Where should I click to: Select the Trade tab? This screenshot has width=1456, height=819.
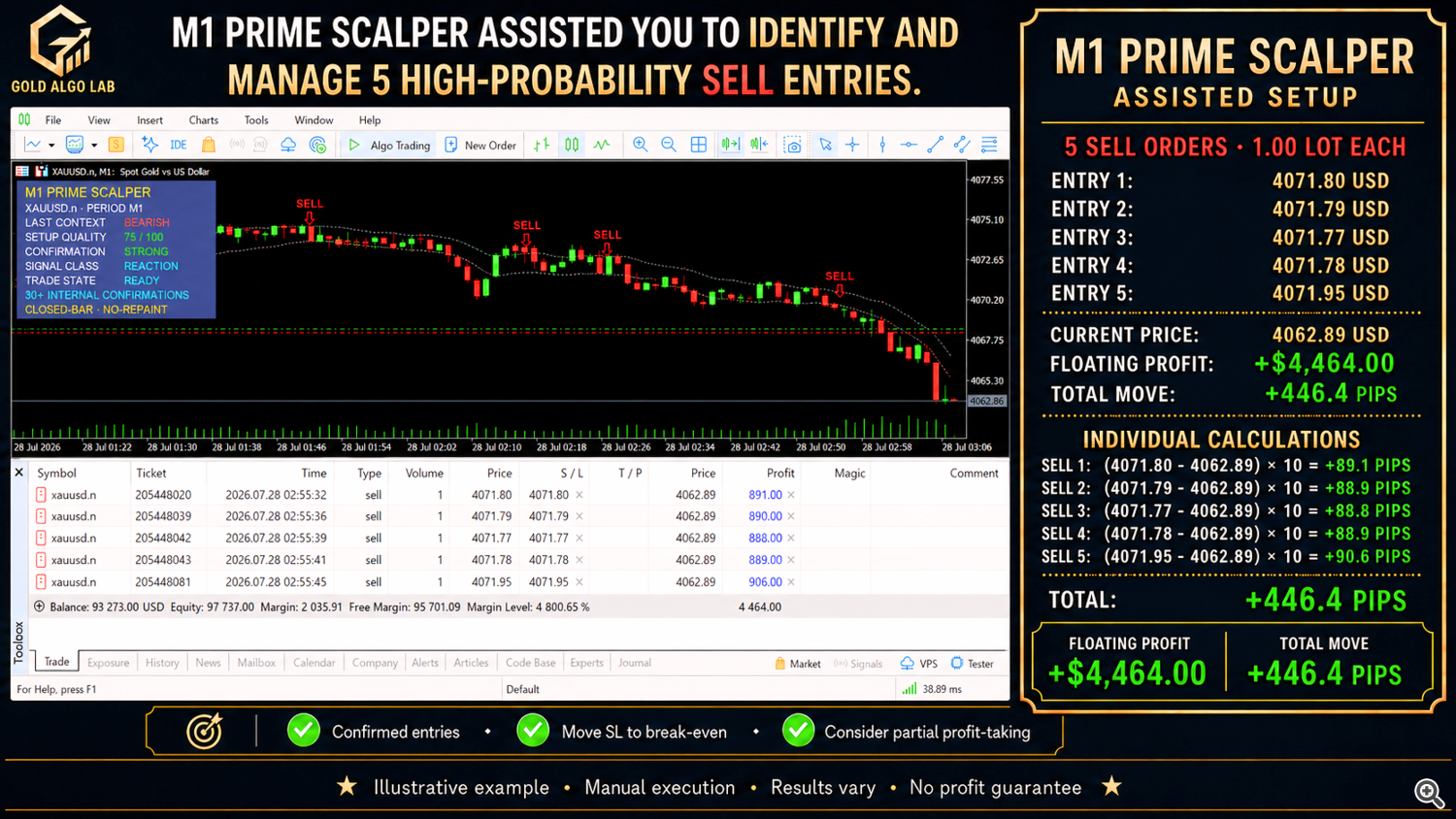click(x=57, y=662)
